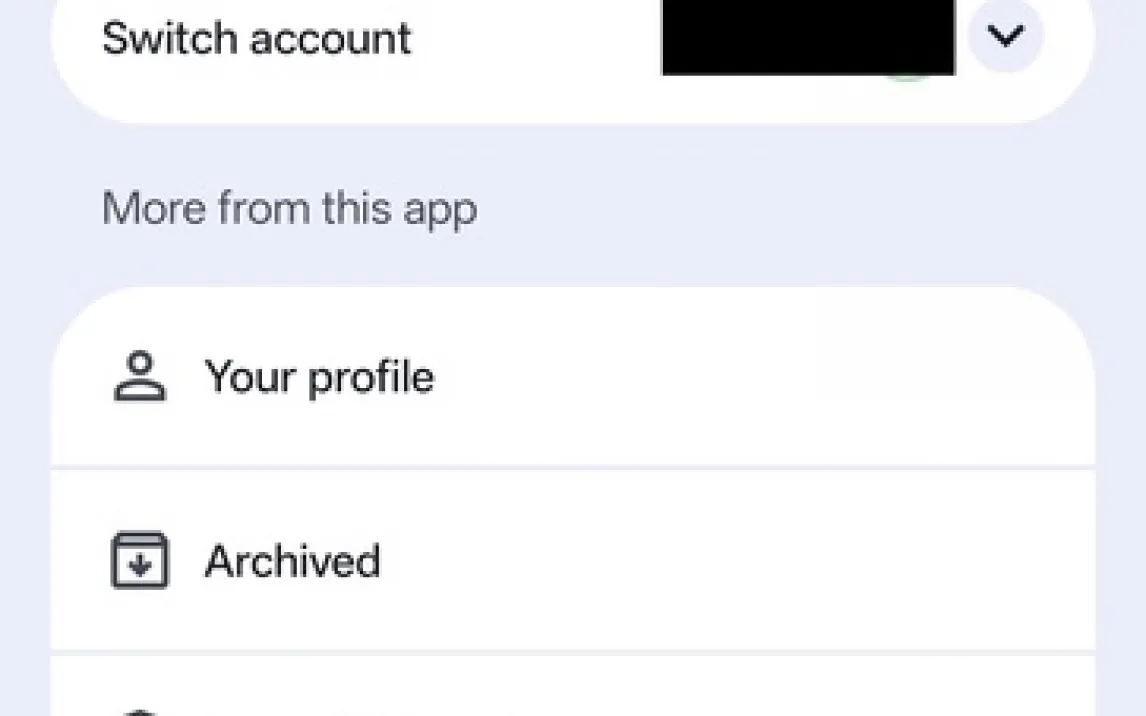Click the archive box icon
1146x716 pixels.
[x=139, y=561]
